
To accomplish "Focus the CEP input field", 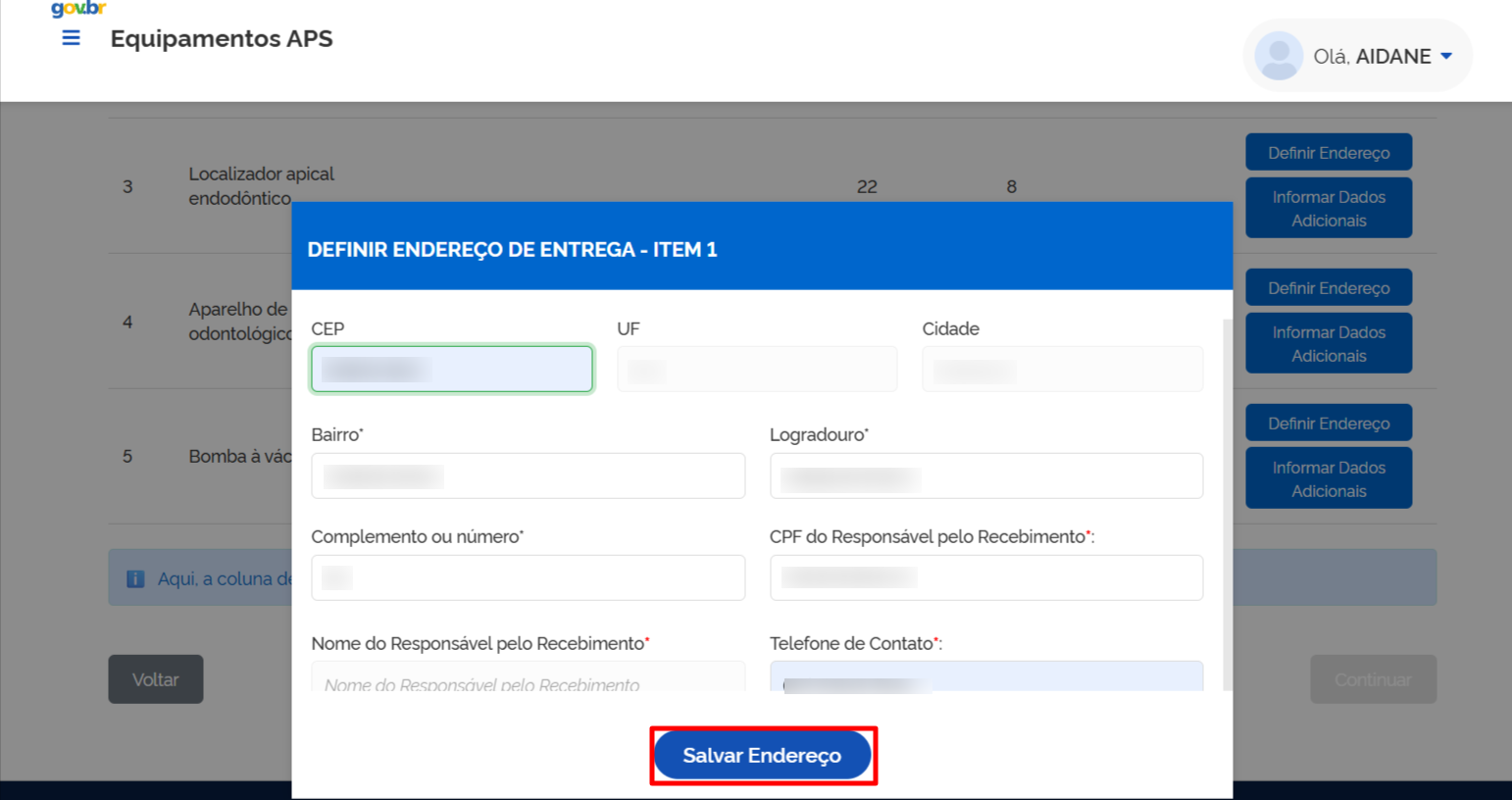I will tap(451, 370).
